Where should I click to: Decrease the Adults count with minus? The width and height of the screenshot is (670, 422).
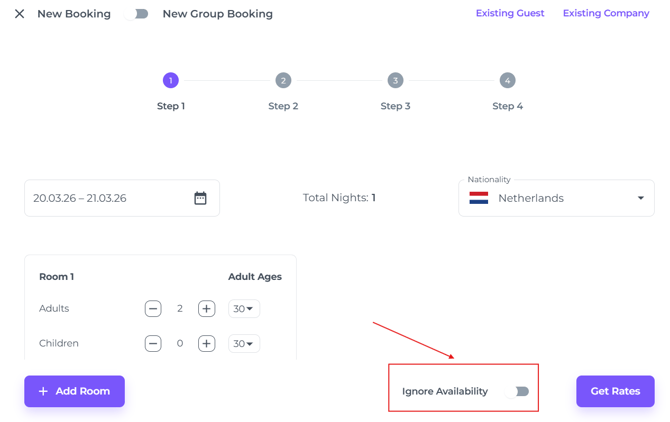tap(153, 309)
